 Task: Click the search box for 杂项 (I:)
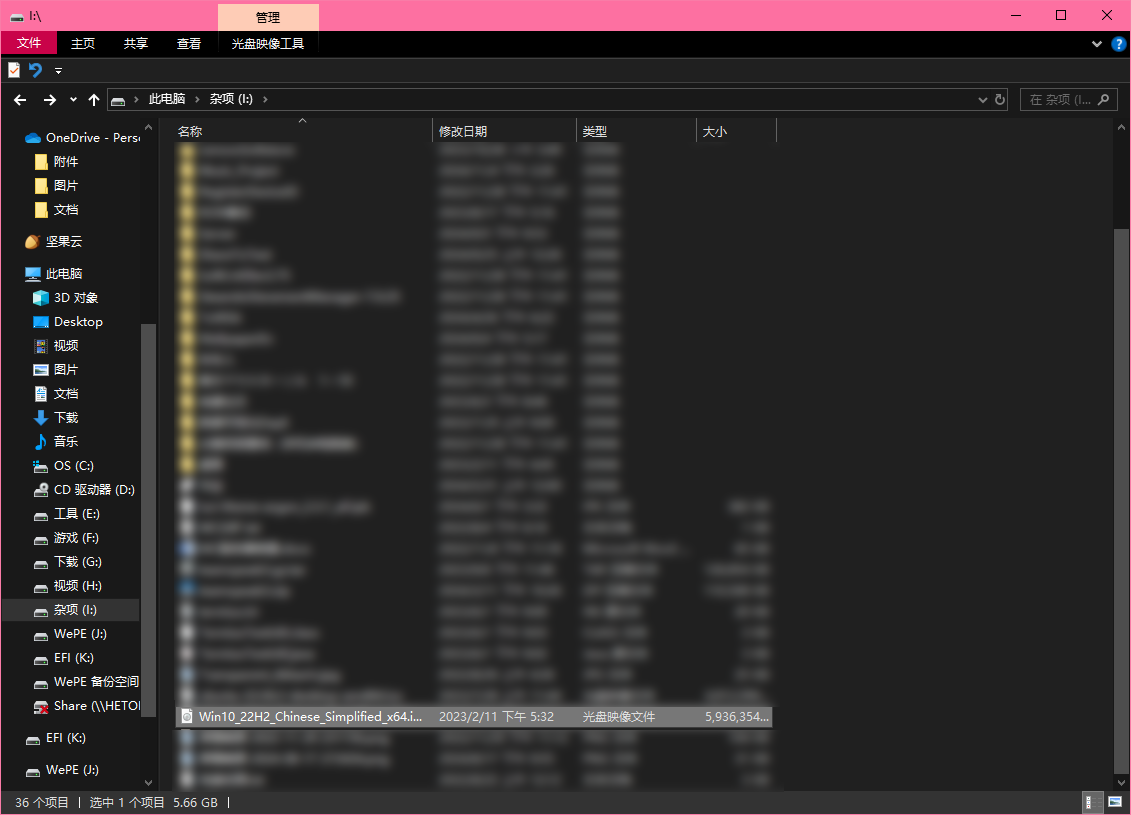tap(1060, 100)
